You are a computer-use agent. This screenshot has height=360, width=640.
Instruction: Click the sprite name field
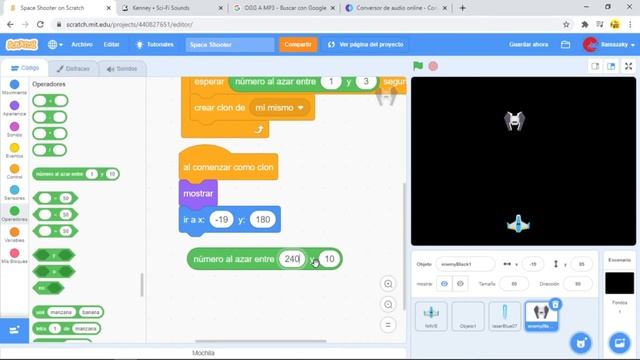pos(465,264)
